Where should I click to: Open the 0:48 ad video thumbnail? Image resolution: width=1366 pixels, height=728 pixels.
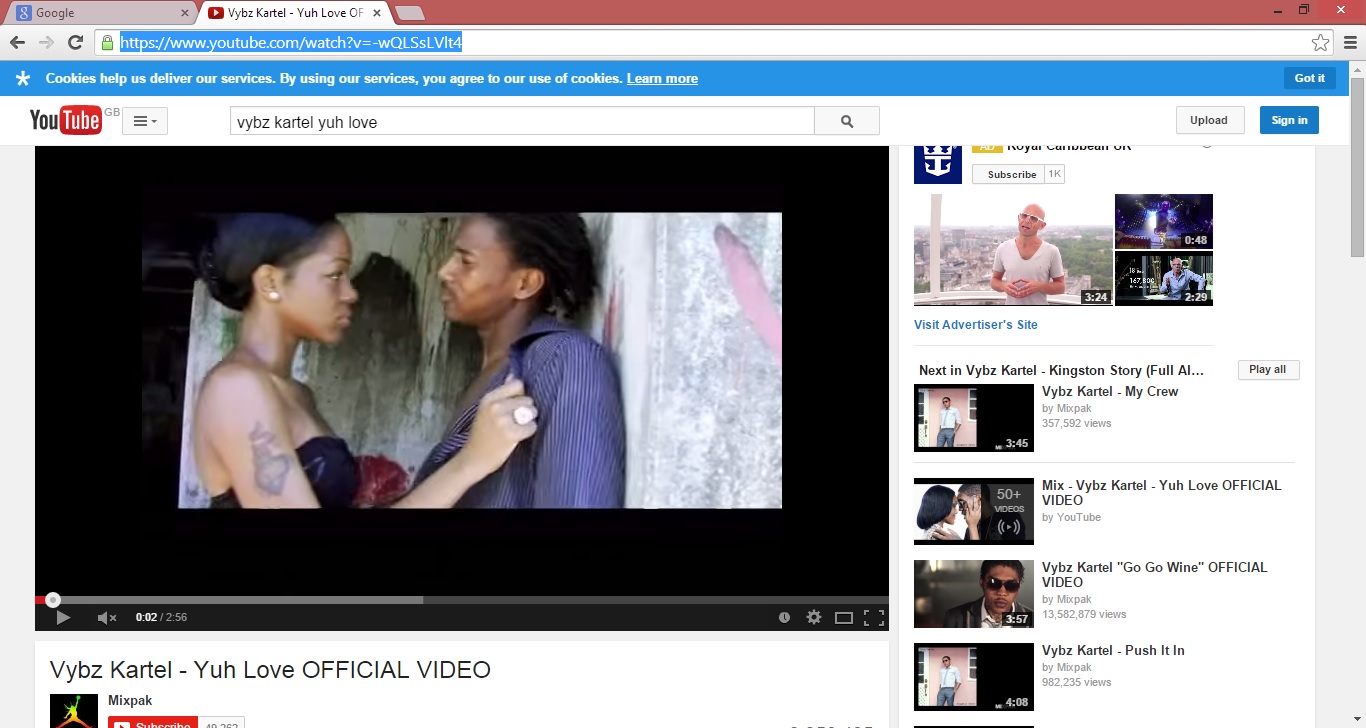1164,221
